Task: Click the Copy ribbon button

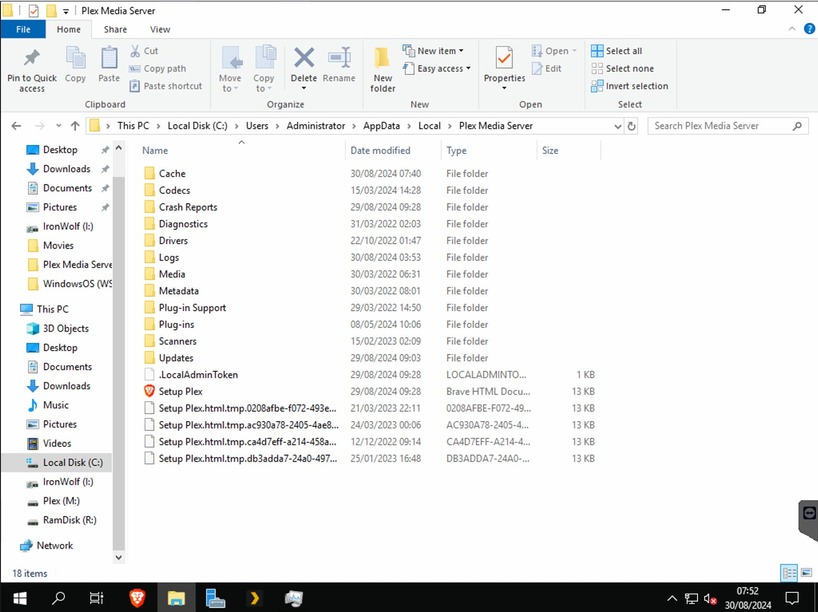Action: (75, 64)
